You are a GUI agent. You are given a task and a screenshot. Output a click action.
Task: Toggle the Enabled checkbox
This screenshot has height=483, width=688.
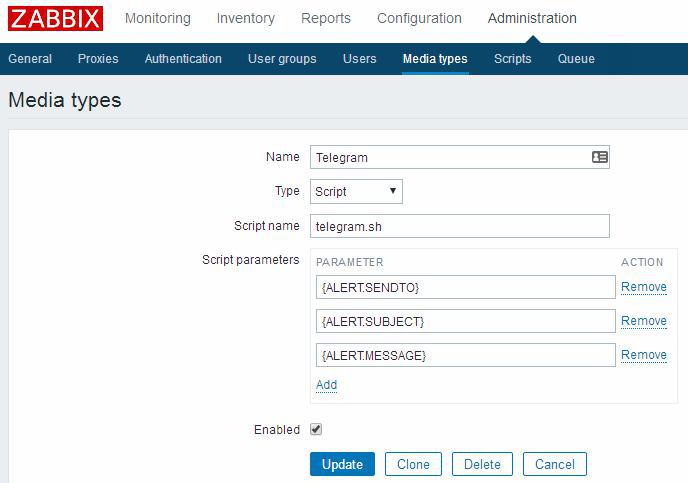(316, 429)
